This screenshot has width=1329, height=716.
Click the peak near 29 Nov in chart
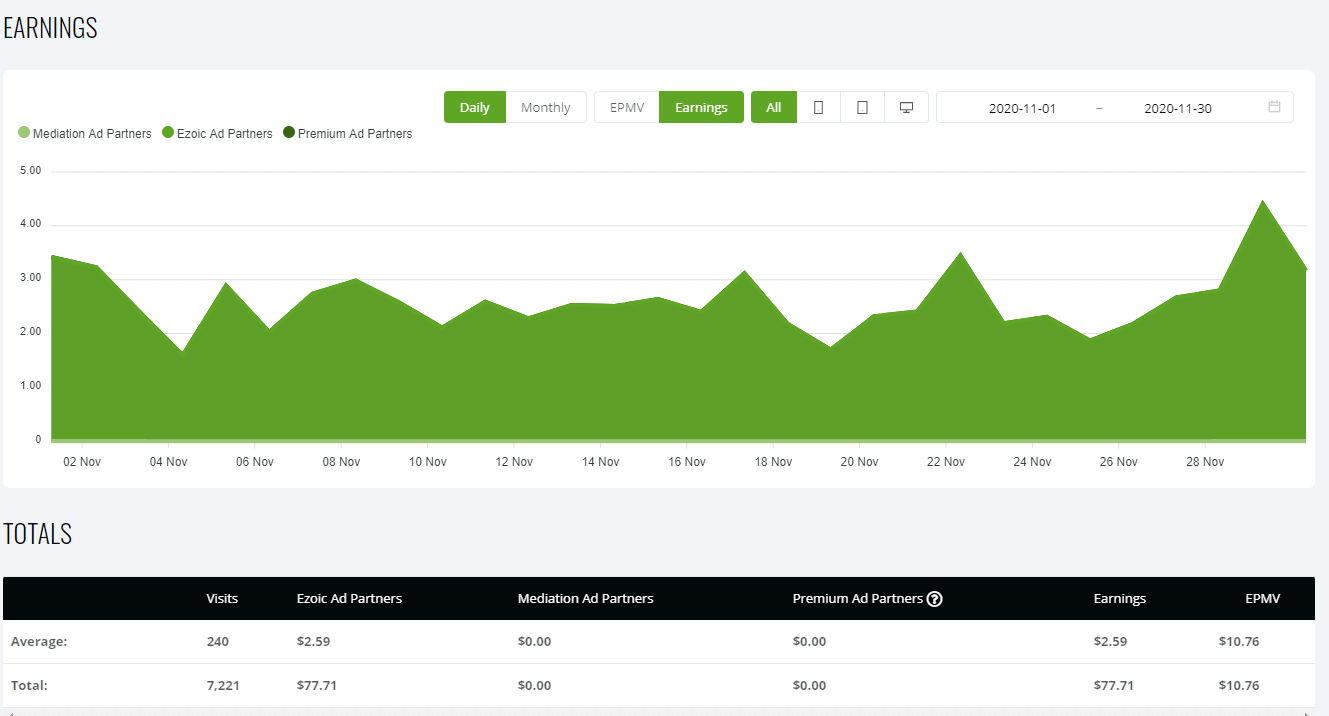(1263, 201)
